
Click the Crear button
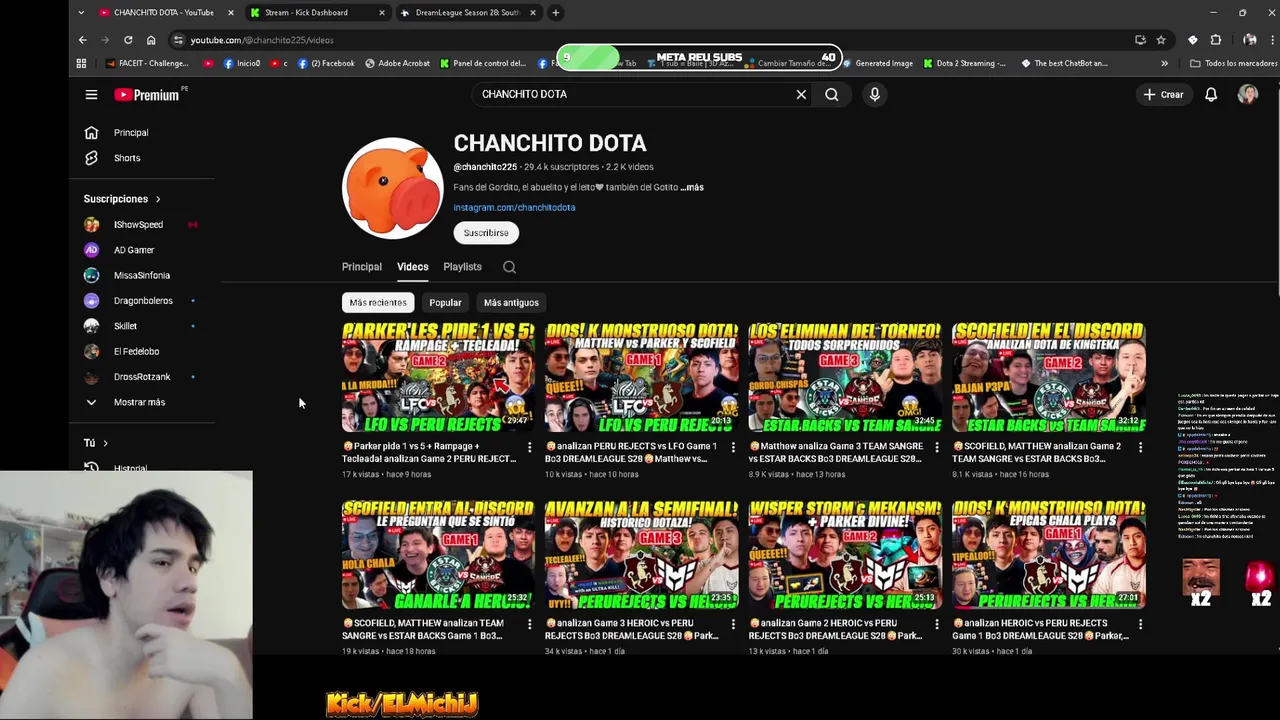click(1164, 94)
